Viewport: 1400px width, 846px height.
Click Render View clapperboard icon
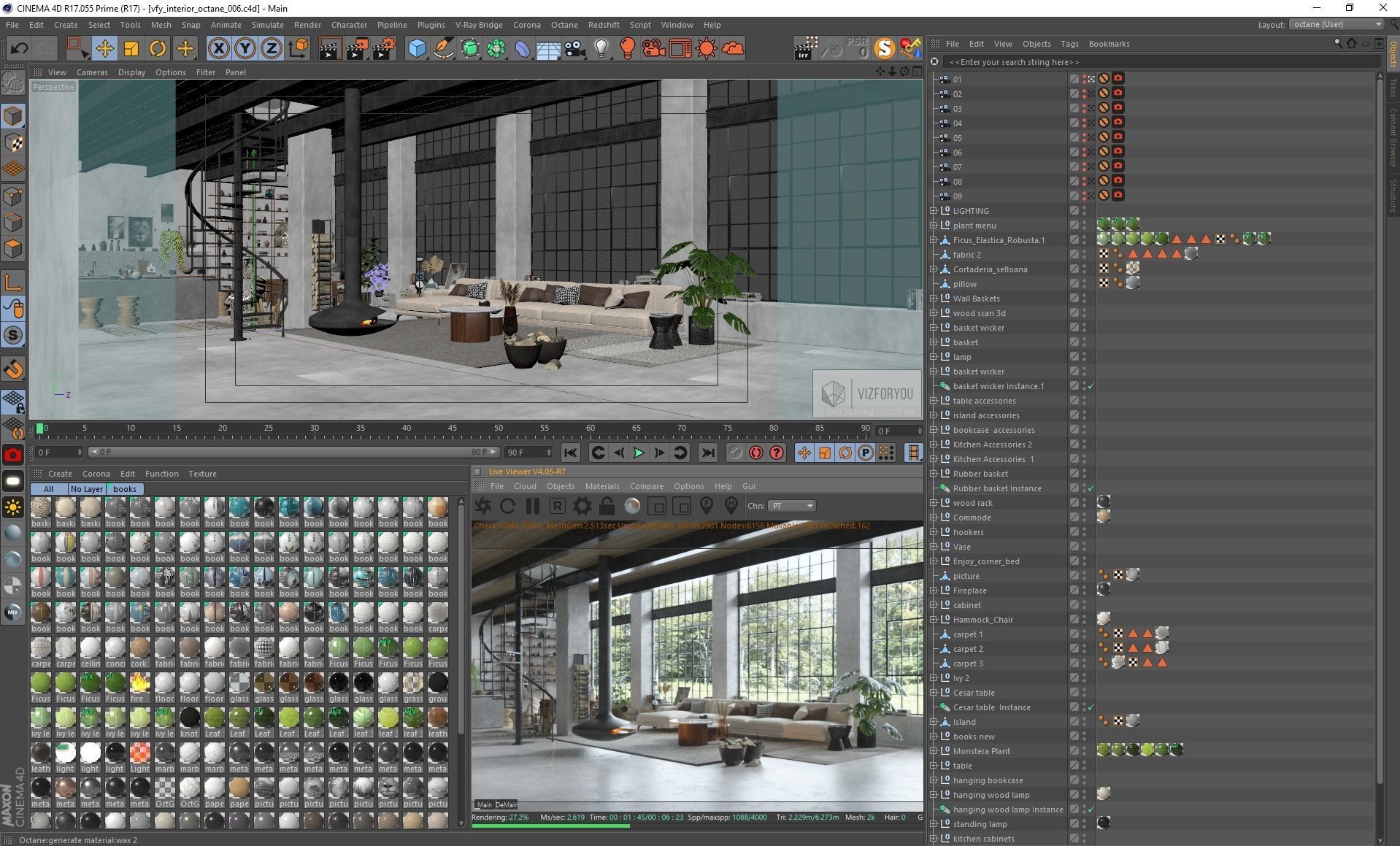[x=330, y=49]
